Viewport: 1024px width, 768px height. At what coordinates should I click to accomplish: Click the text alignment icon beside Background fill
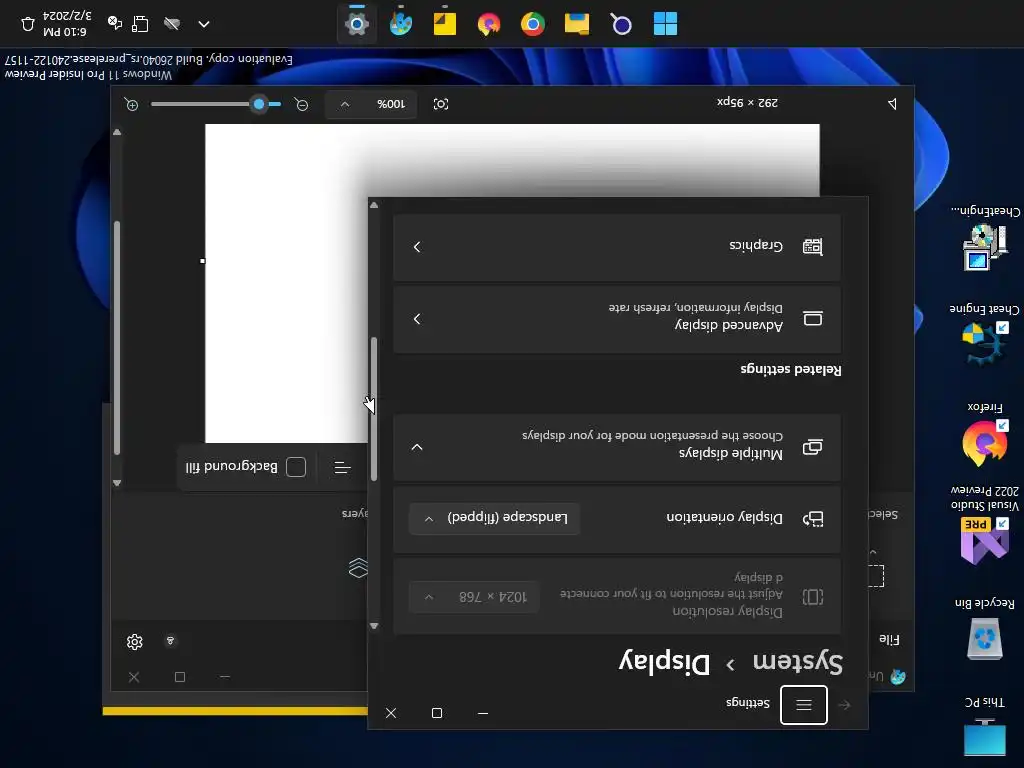point(342,468)
